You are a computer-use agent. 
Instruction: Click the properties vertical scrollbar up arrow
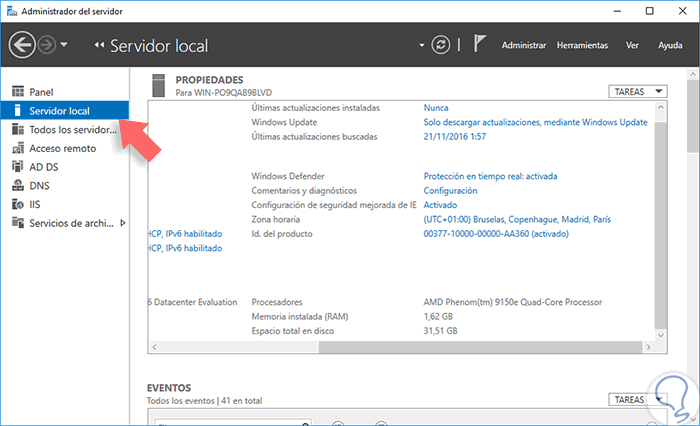(x=661, y=108)
